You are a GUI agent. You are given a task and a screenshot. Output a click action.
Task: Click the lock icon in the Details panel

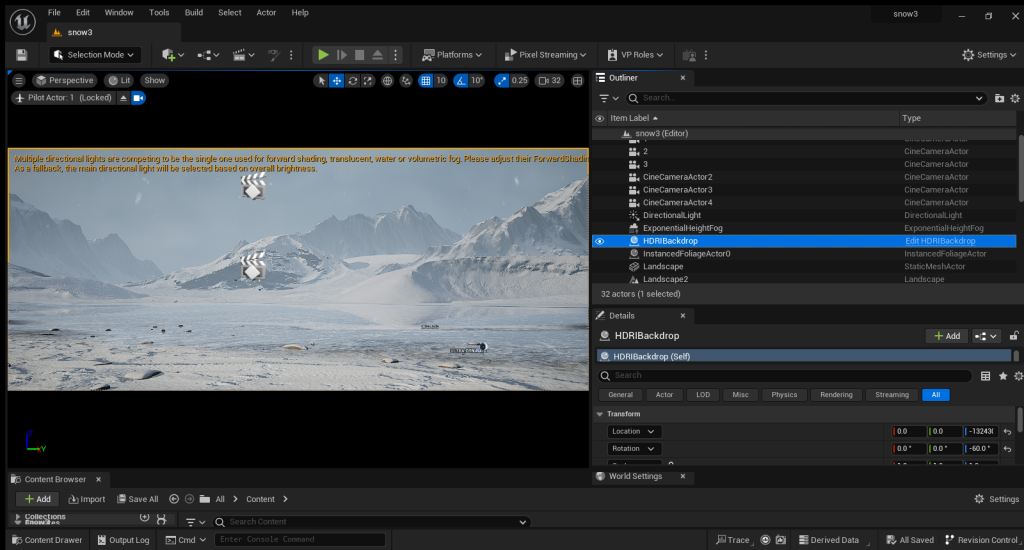pos(1014,336)
